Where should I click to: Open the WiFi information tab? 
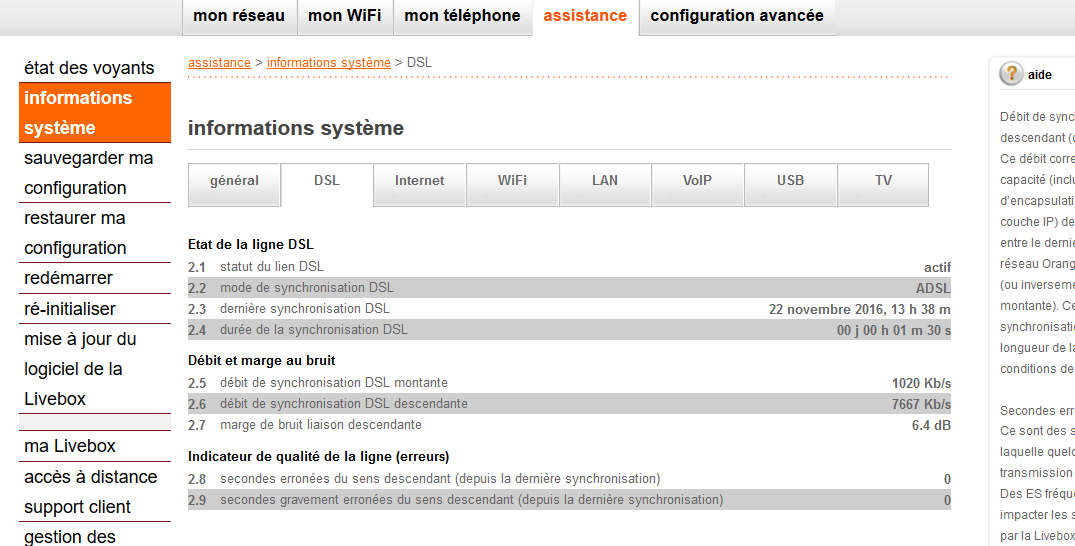click(x=512, y=181)
